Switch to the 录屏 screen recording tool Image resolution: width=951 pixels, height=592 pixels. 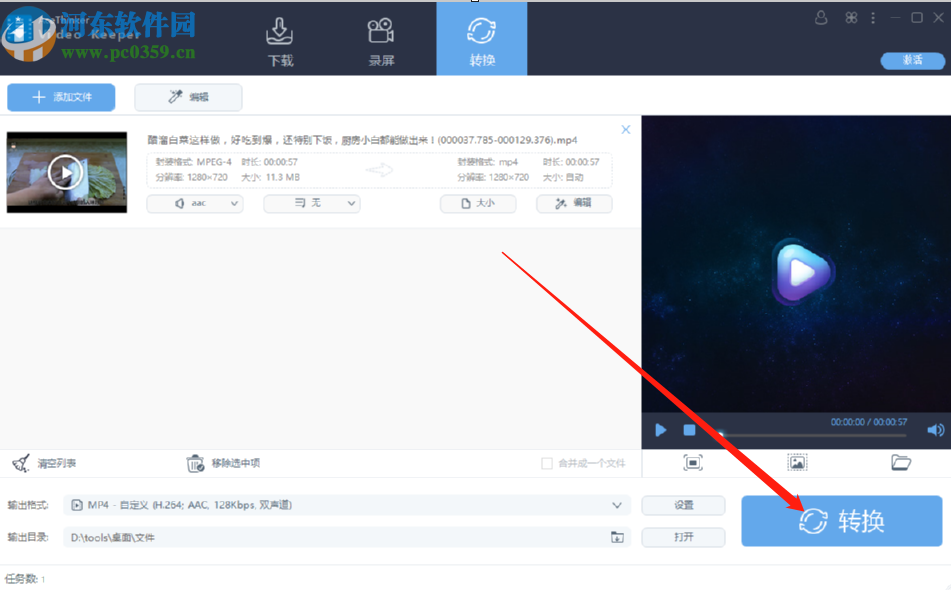[381, 38]
